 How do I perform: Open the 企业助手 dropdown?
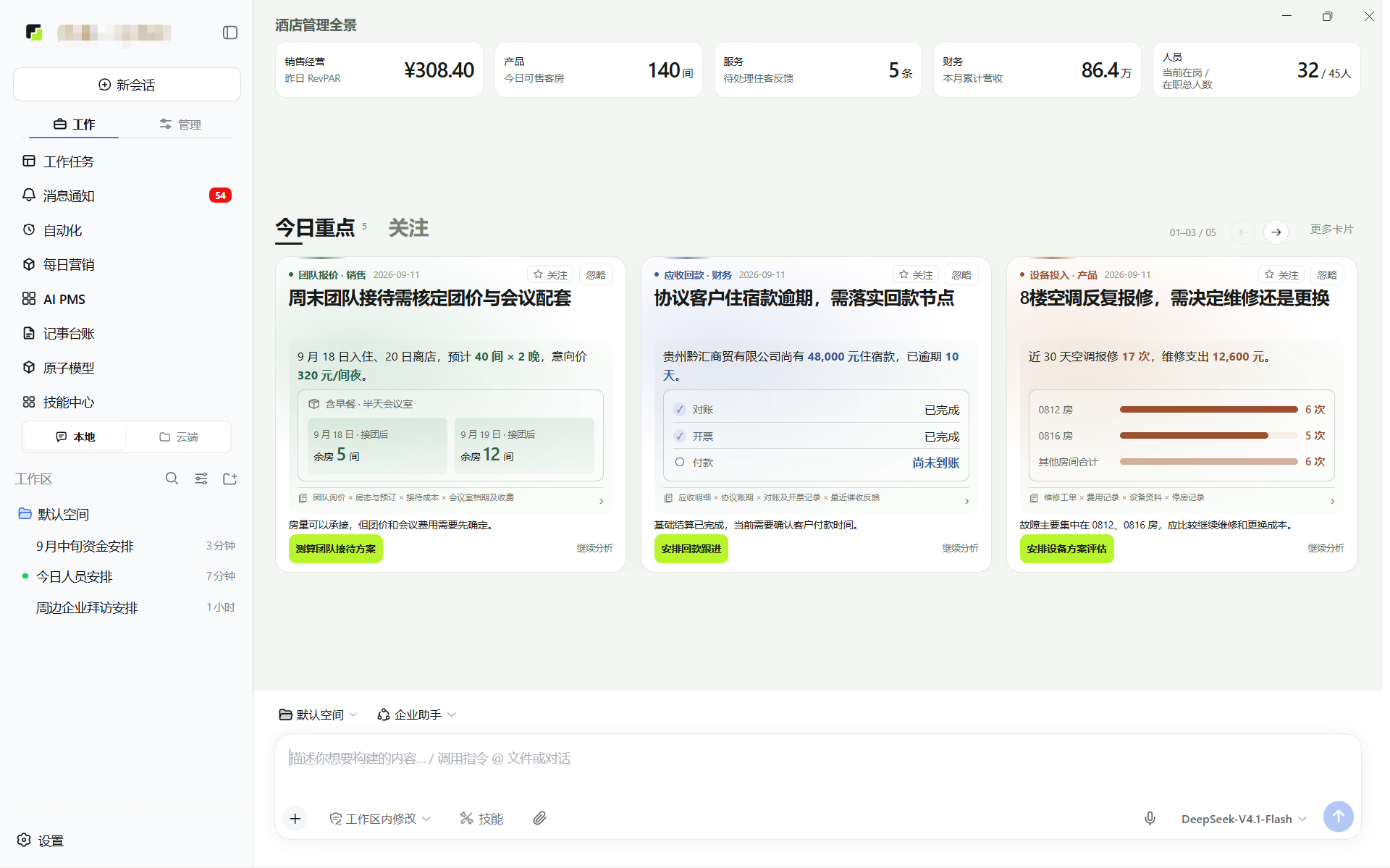416,715
